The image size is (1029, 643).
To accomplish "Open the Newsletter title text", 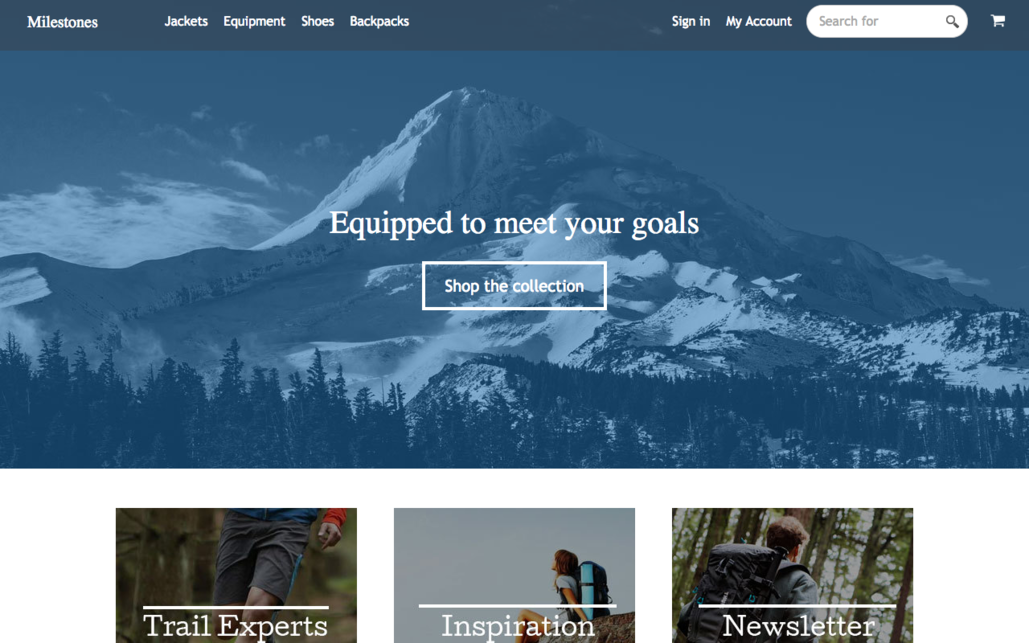I will tap(799, 625).
